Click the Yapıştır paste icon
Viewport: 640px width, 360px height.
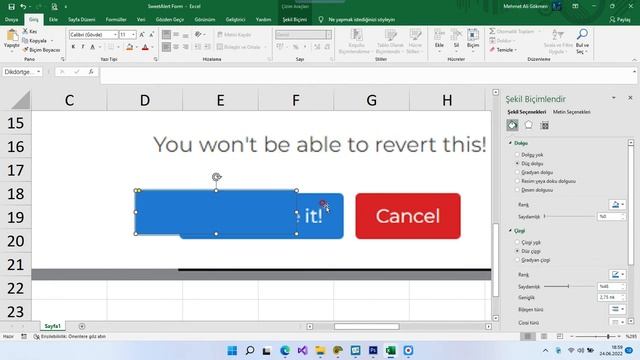[11, 36]
